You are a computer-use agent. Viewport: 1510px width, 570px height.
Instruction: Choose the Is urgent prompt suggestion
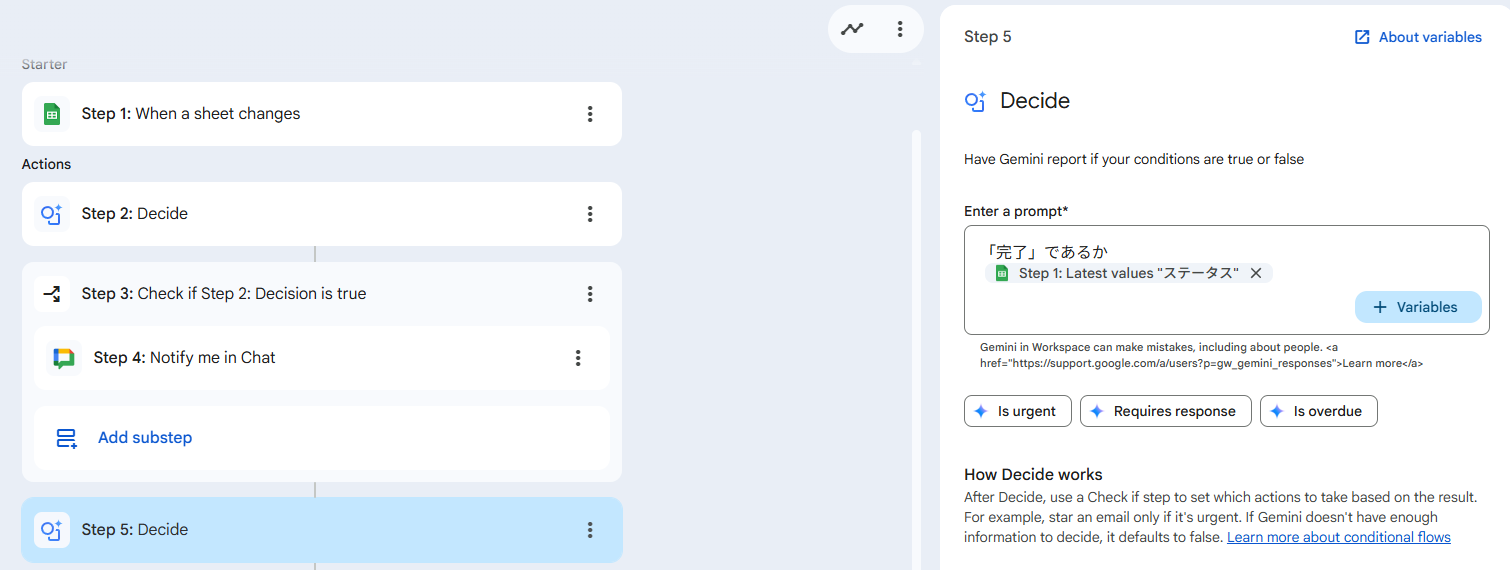[x=1017, y=411]
